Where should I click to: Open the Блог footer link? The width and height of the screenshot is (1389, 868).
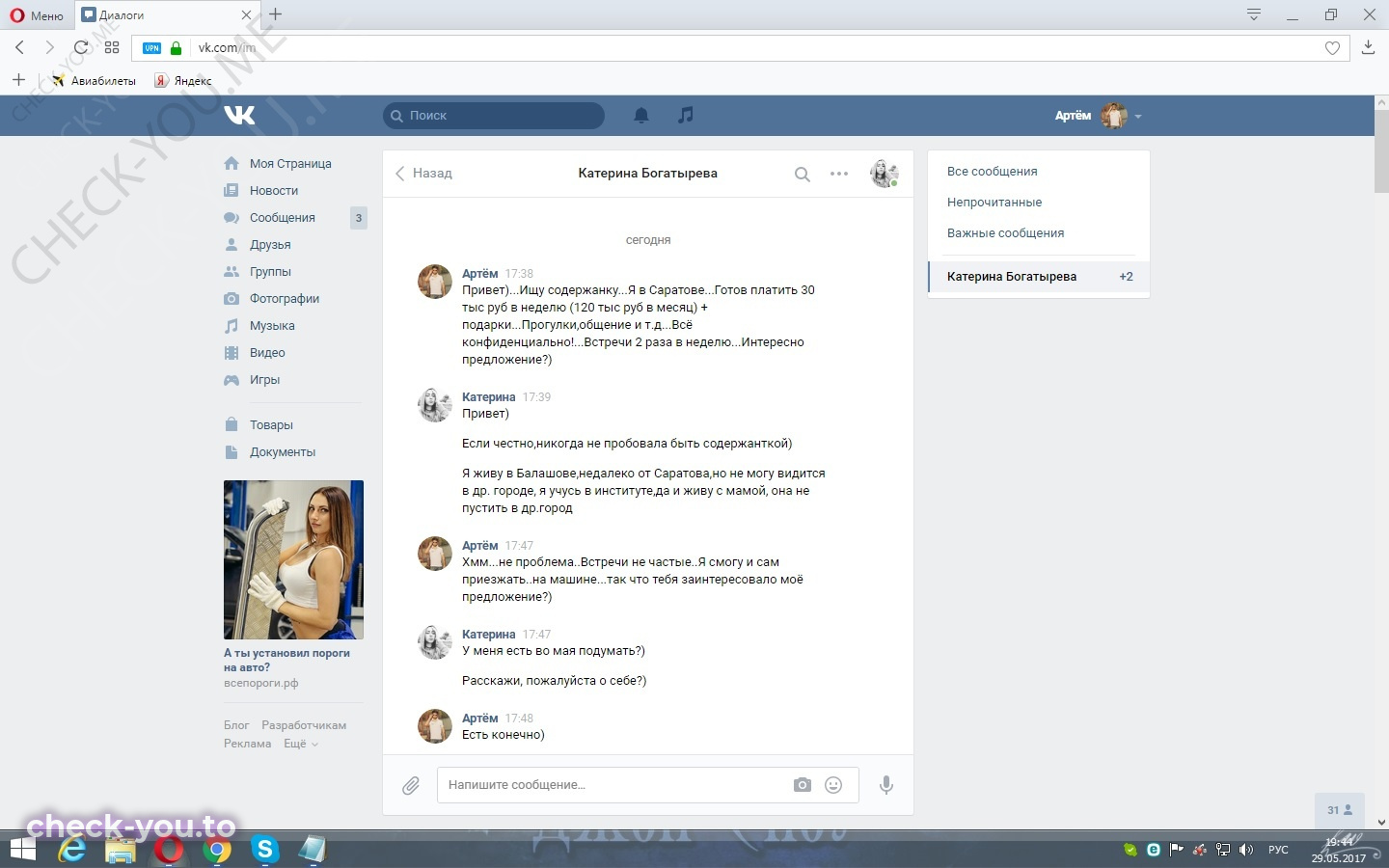236,725
